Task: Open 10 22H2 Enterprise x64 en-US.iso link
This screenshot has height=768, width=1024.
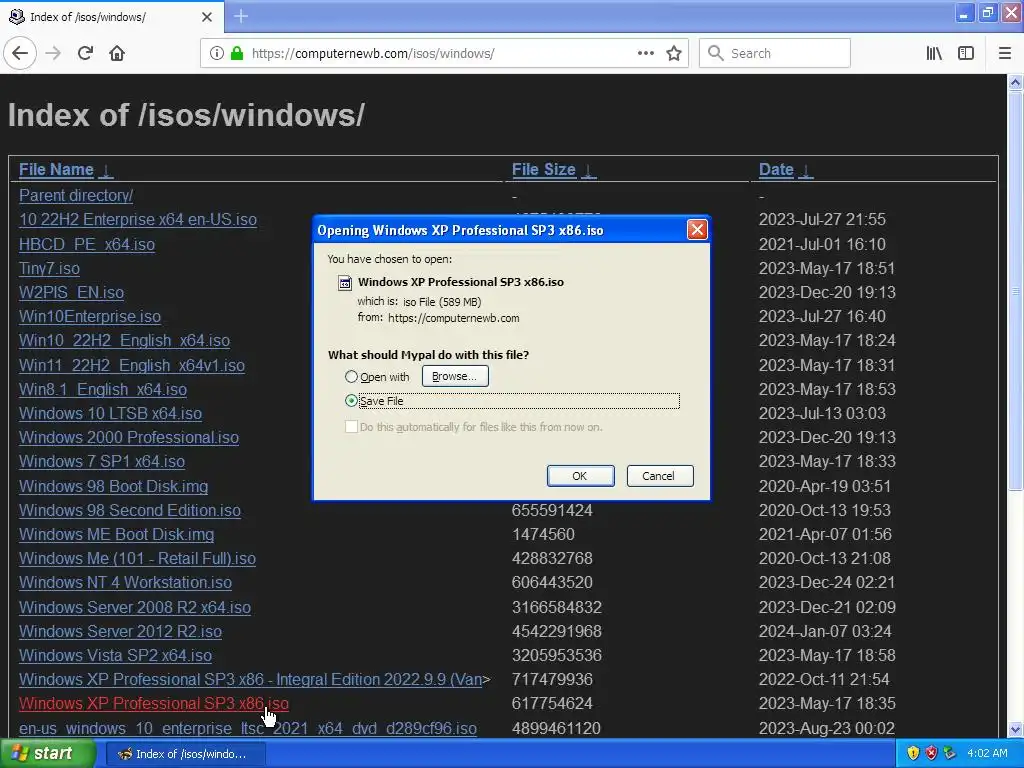Action: (x=138, y=219)
